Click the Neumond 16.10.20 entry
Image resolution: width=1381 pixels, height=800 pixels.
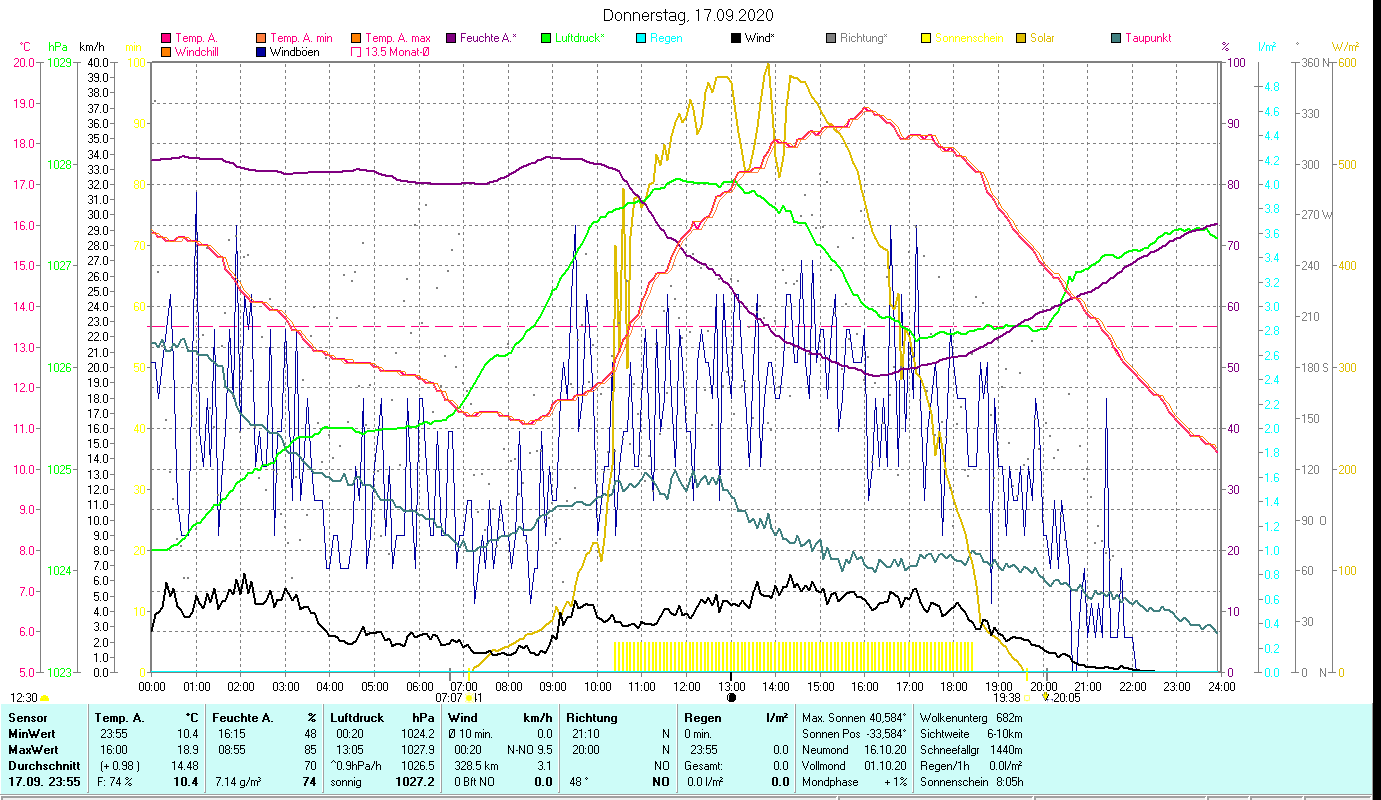[856, 750]
